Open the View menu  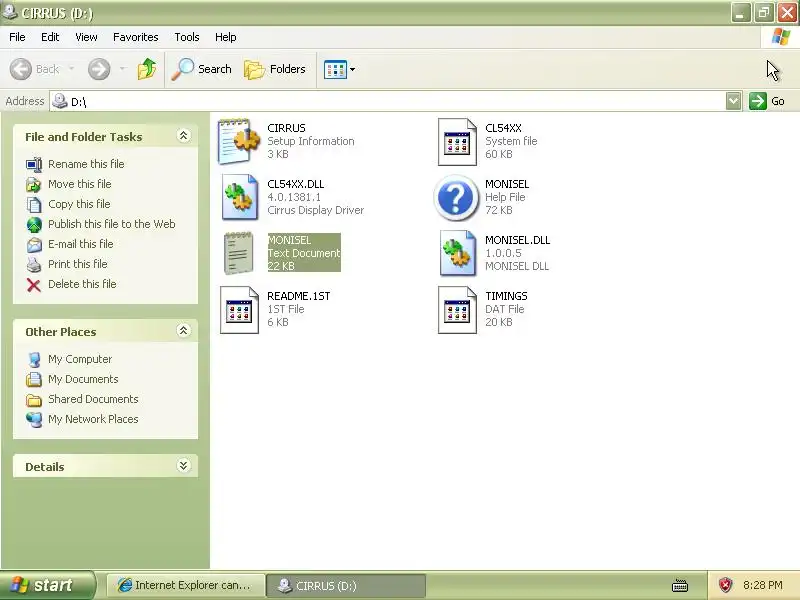[86, 37]
